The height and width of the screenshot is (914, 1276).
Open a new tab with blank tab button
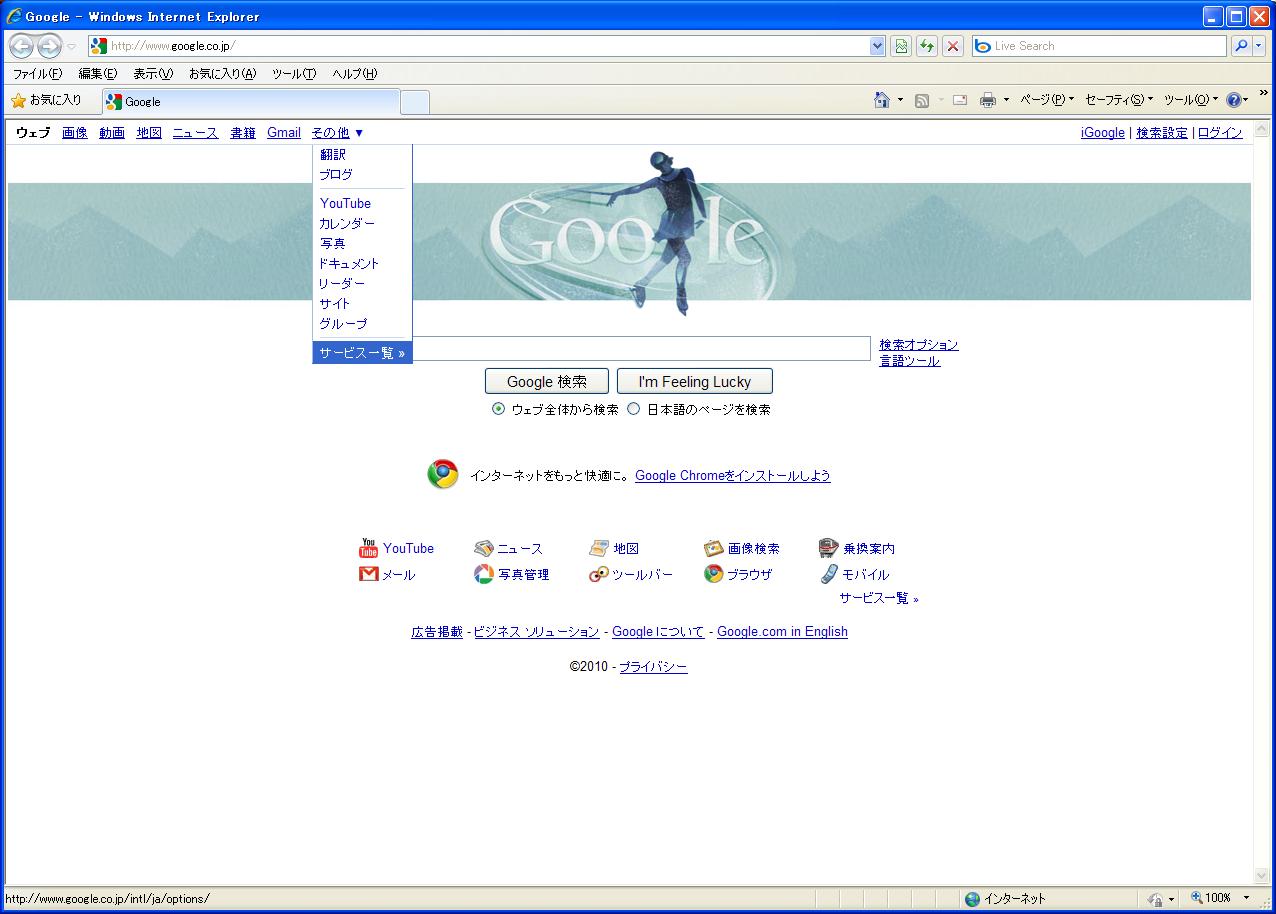point(415,102)
